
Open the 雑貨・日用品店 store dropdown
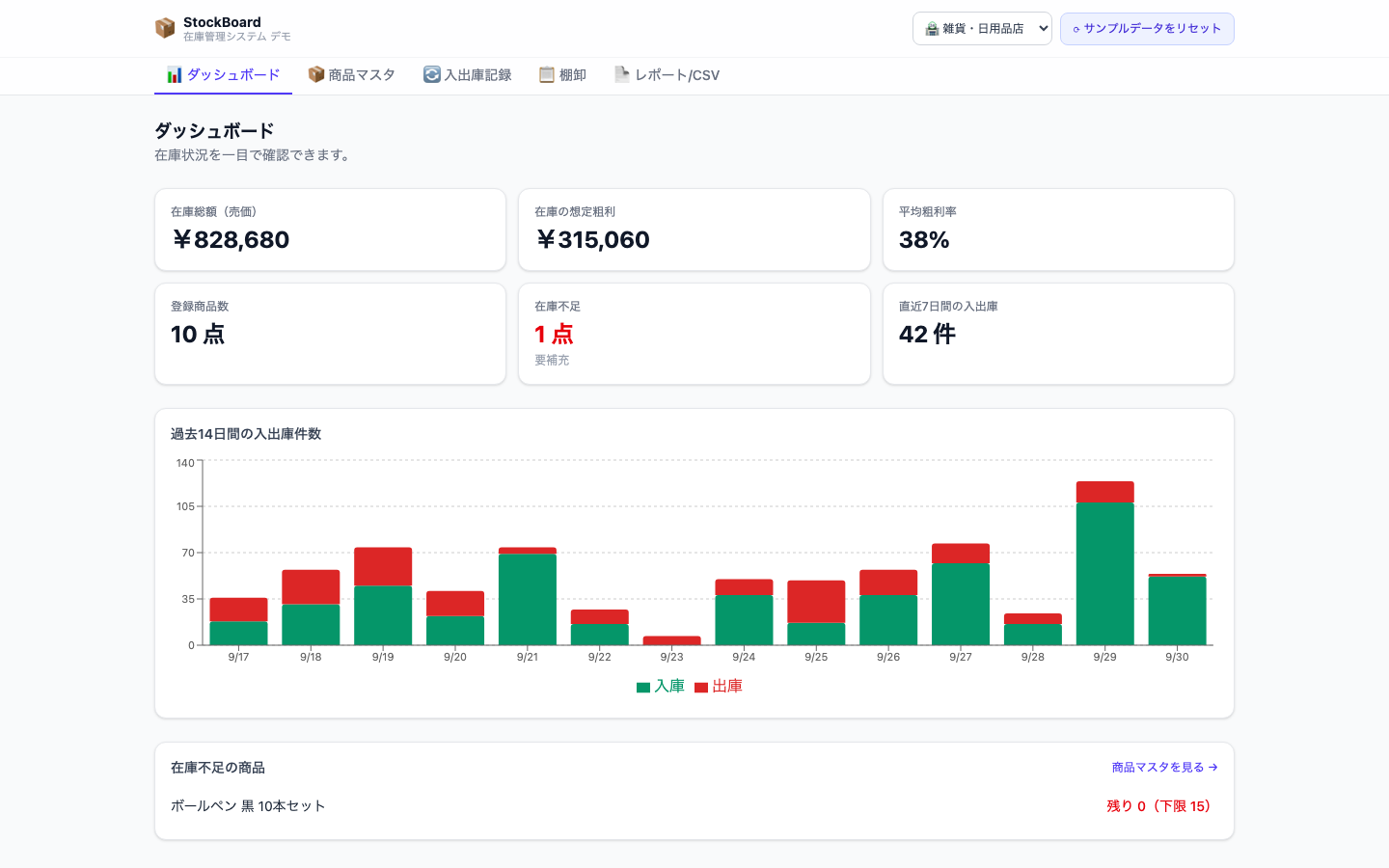[x=982, y=29]
